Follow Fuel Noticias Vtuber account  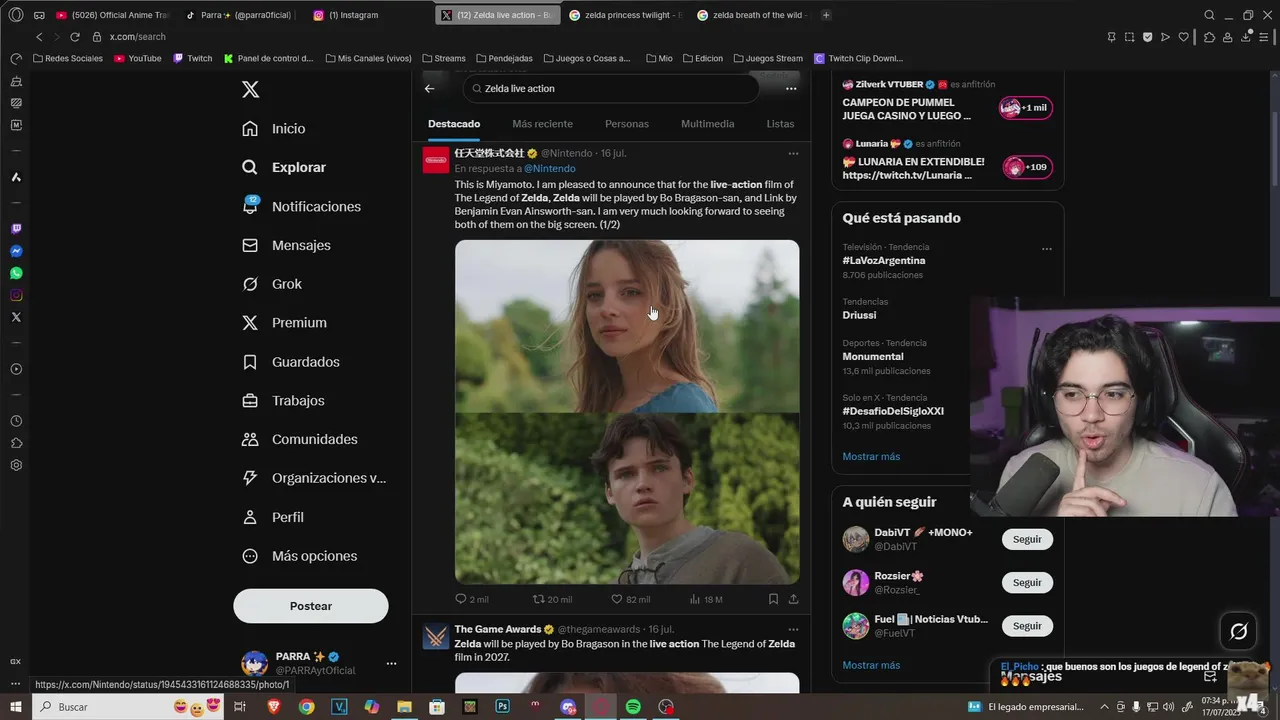[x=1027, y=626]
